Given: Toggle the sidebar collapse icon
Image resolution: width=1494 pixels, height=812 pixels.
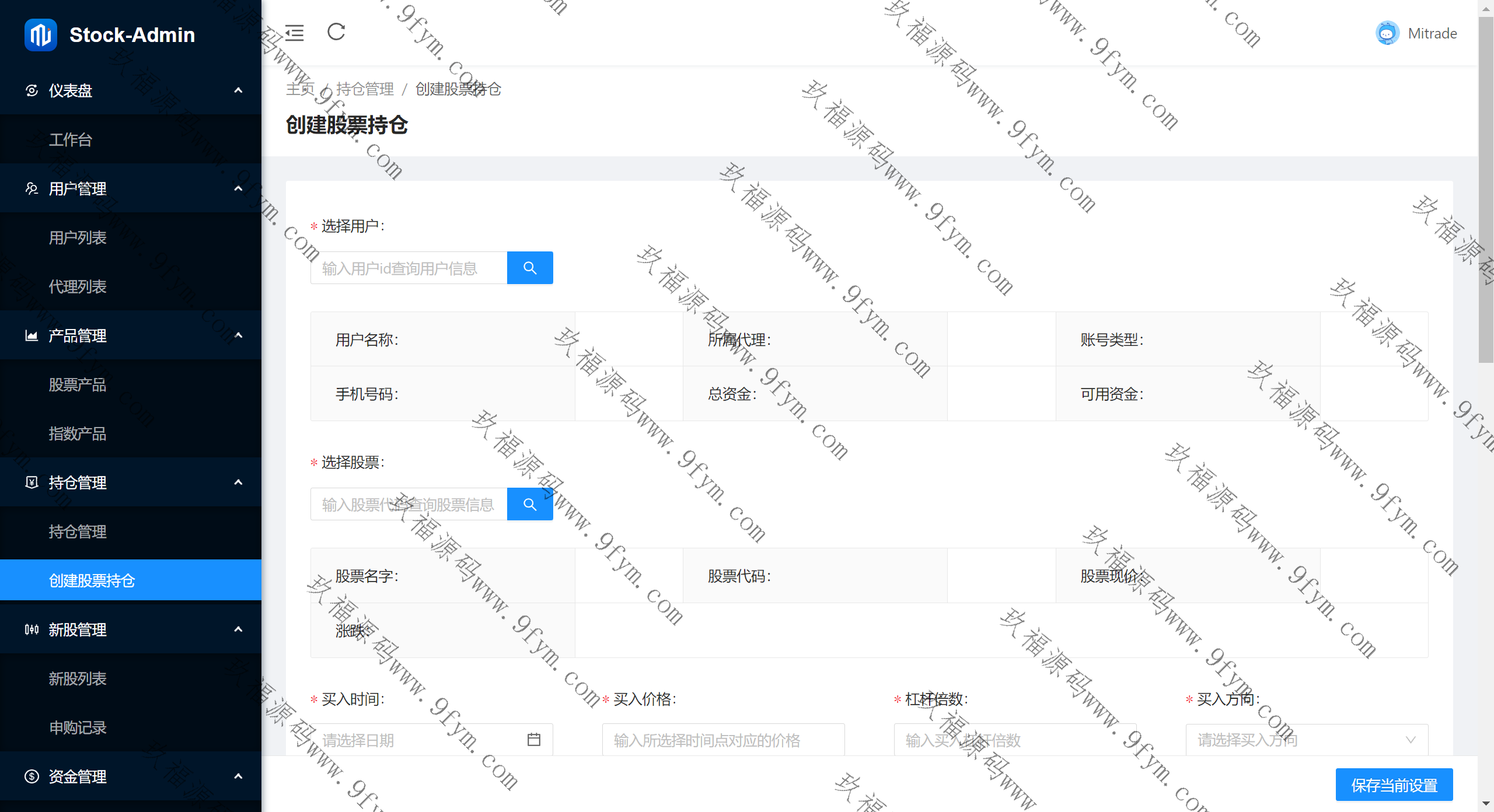Looking at the screenshot, I should click(294, 33).
